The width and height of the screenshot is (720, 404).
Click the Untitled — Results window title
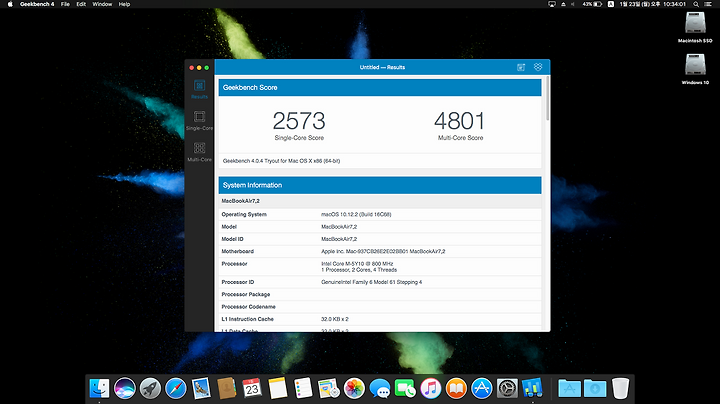tap(382, 67)
